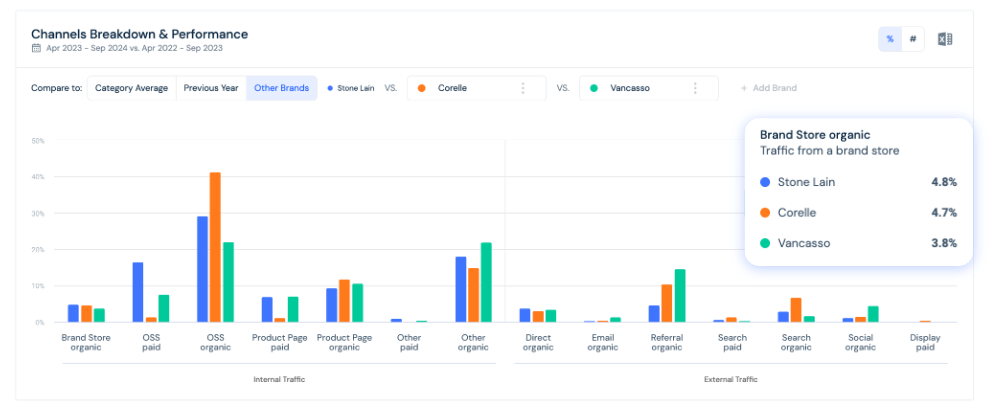Switch chart to absolute number view
Screen dimensions: 993x411
tap(913, 39)
